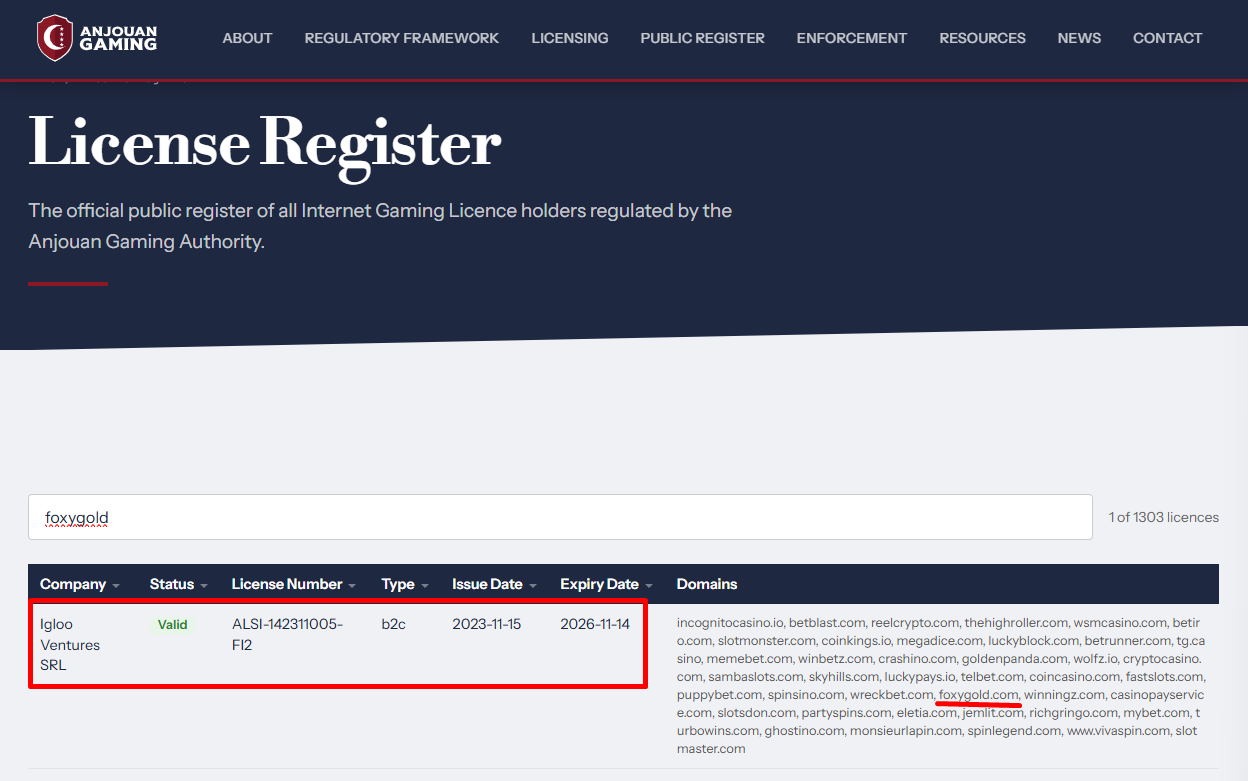The image size is (1248, 781).
Task: Go to the NEWS page
Action: [1080, 38]
